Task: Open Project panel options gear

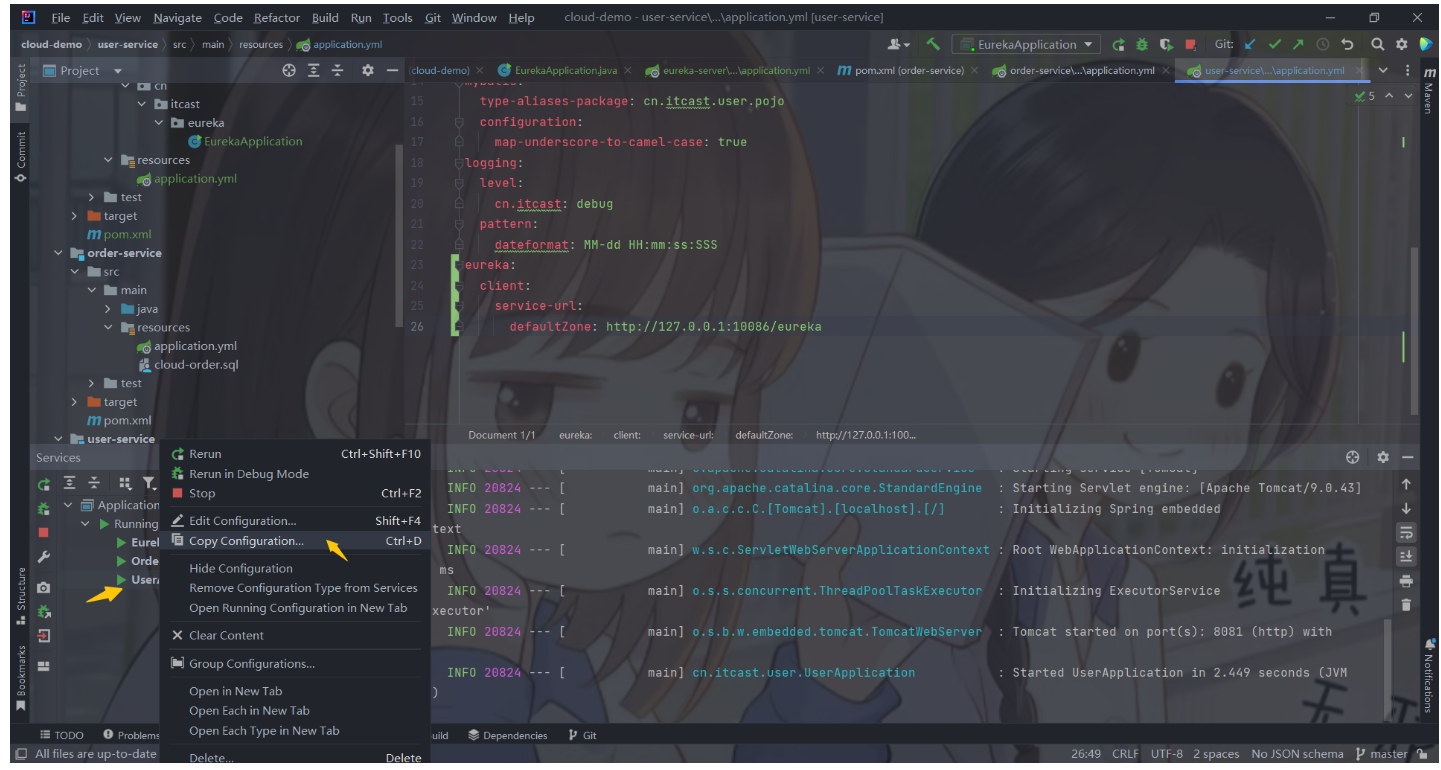Action: click(x=367, y=70)
